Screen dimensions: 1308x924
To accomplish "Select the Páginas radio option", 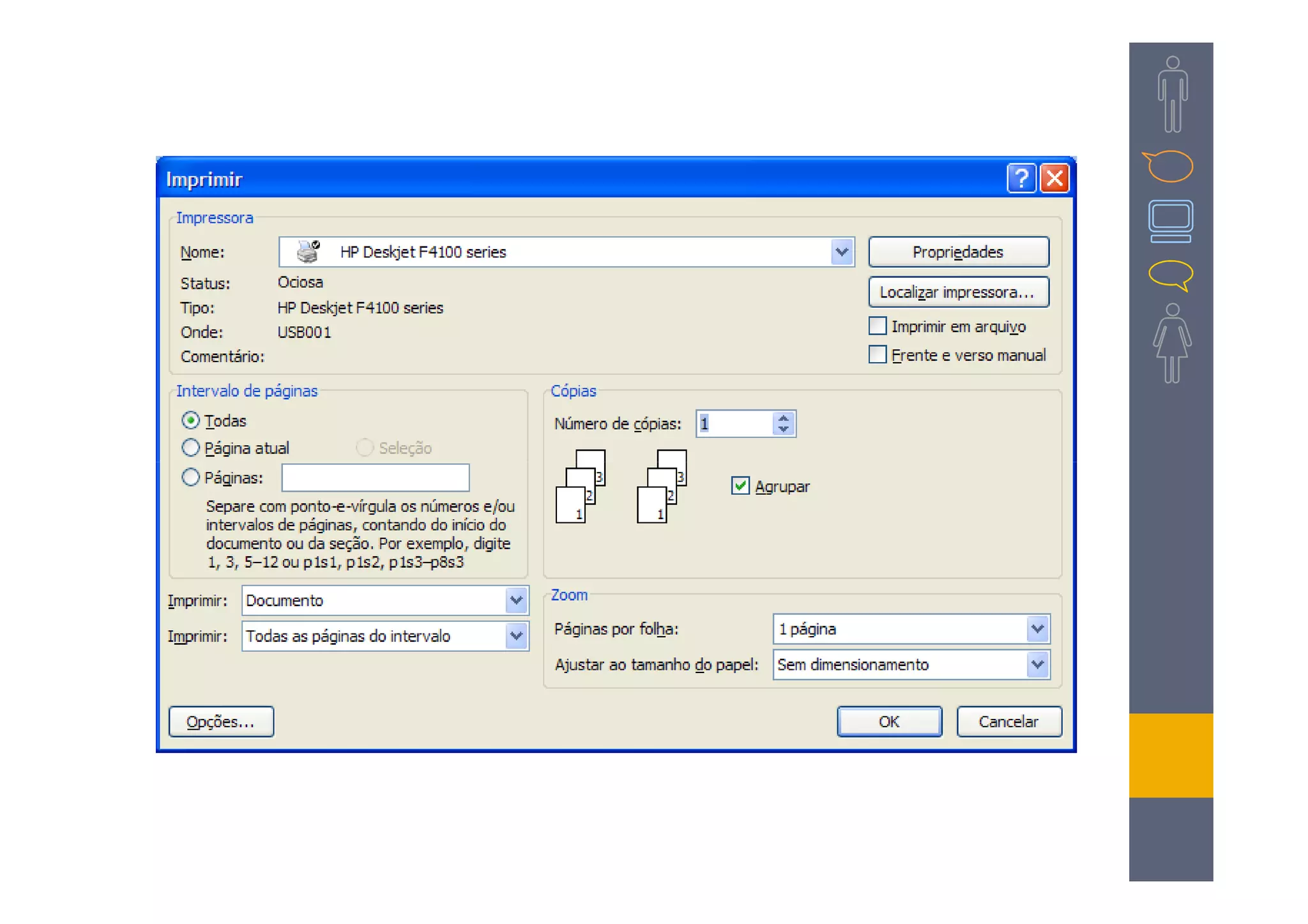I will tap(190, 477).
